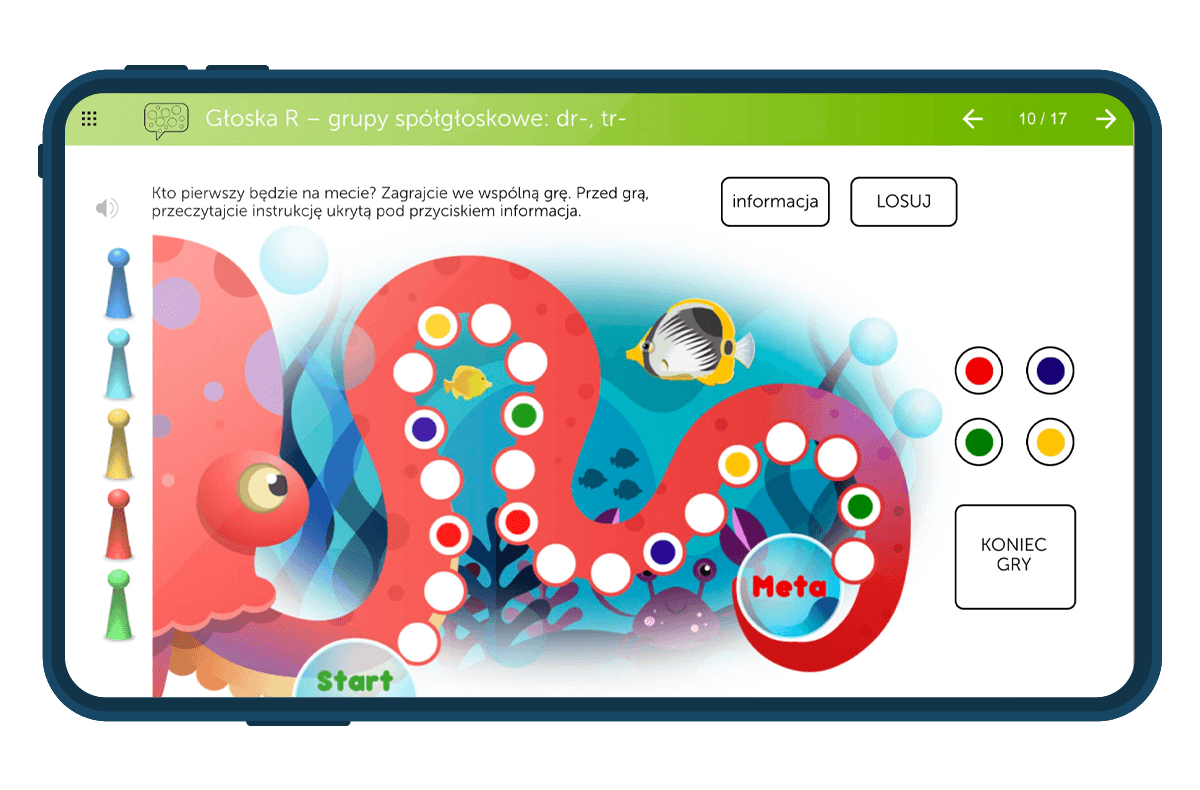Go to the next page arrow
The width and height of the screenshot is (1200, 790).
coord(1106,119)
